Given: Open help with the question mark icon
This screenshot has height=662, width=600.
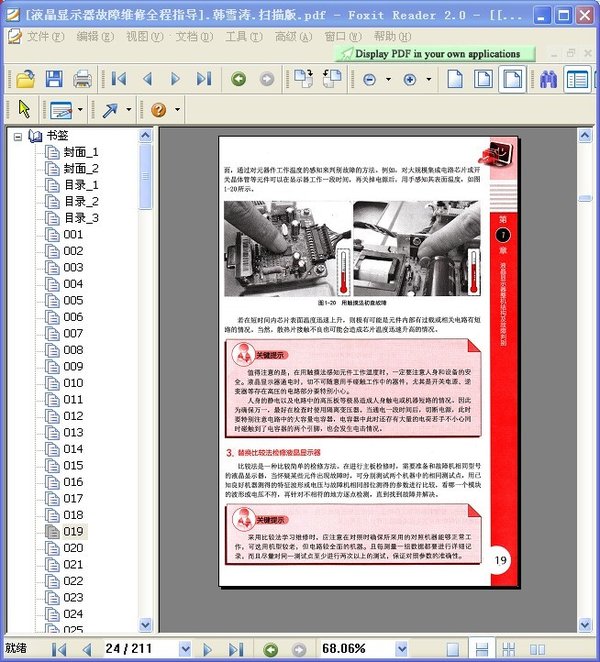Looking at the screenshot, I should (158, 110).
